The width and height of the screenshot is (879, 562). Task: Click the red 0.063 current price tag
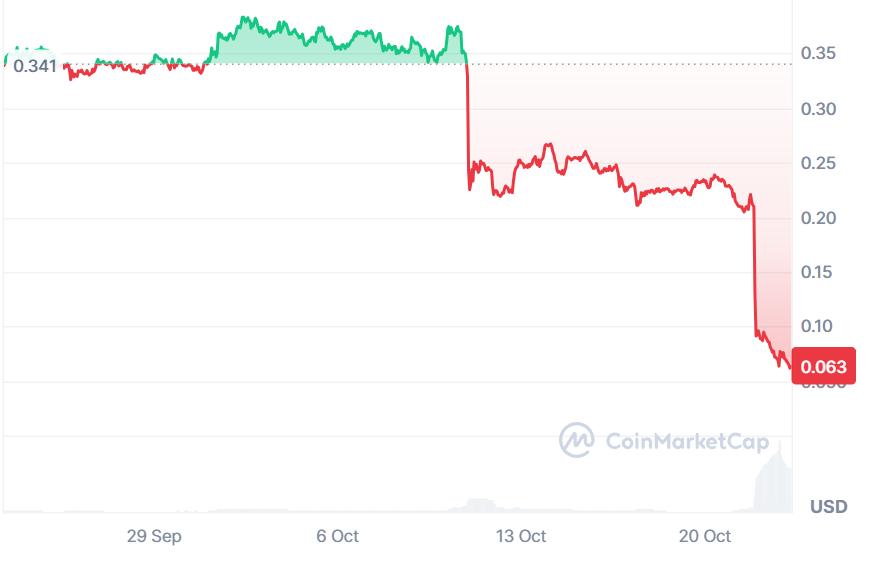pos(823,366)
